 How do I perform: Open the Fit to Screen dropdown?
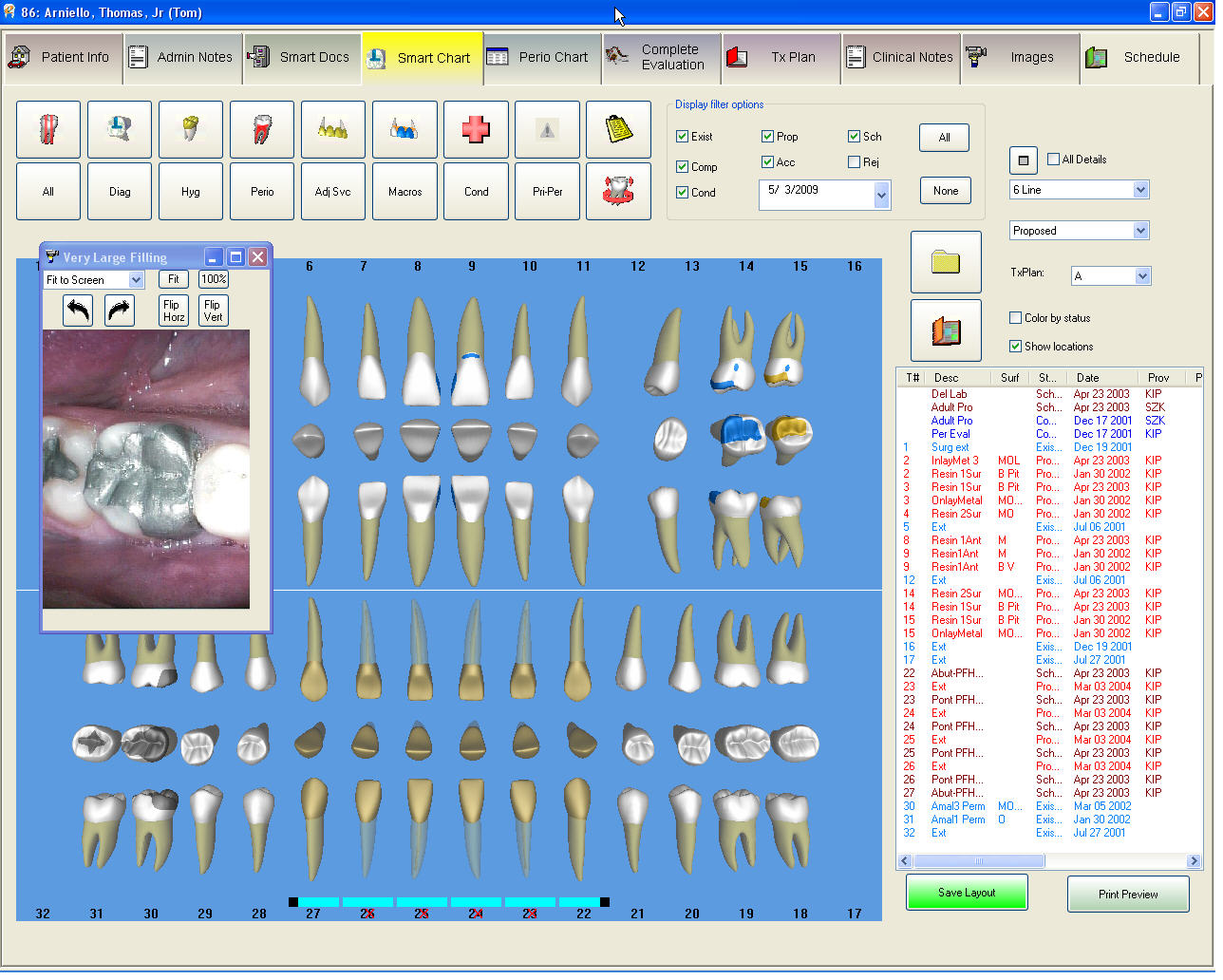tap(136, 280)
